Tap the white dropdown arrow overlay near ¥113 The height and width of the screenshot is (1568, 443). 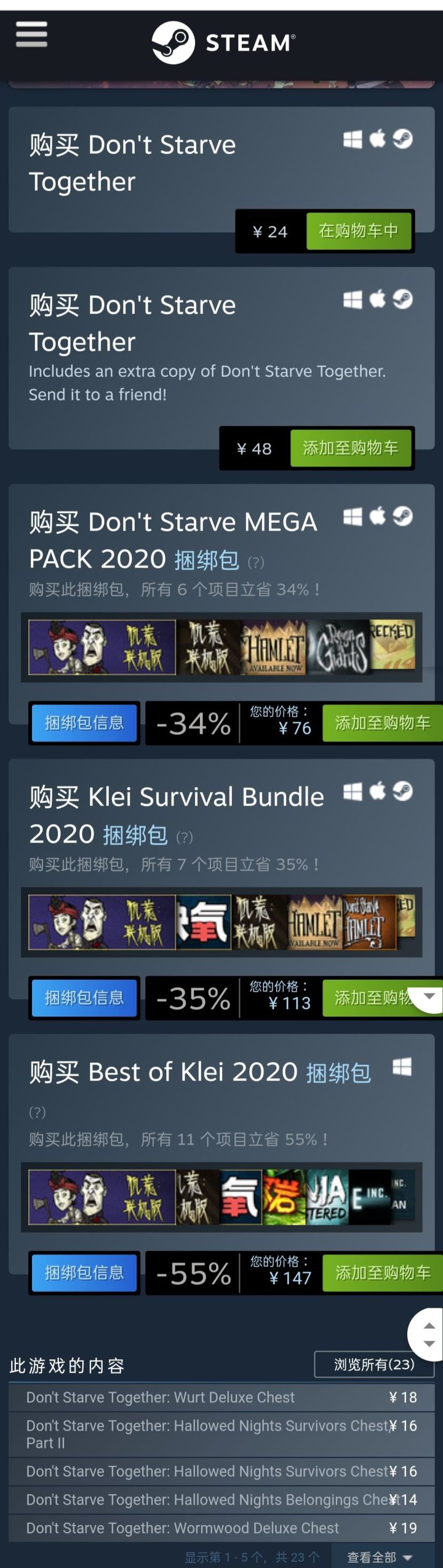(427, 996)
